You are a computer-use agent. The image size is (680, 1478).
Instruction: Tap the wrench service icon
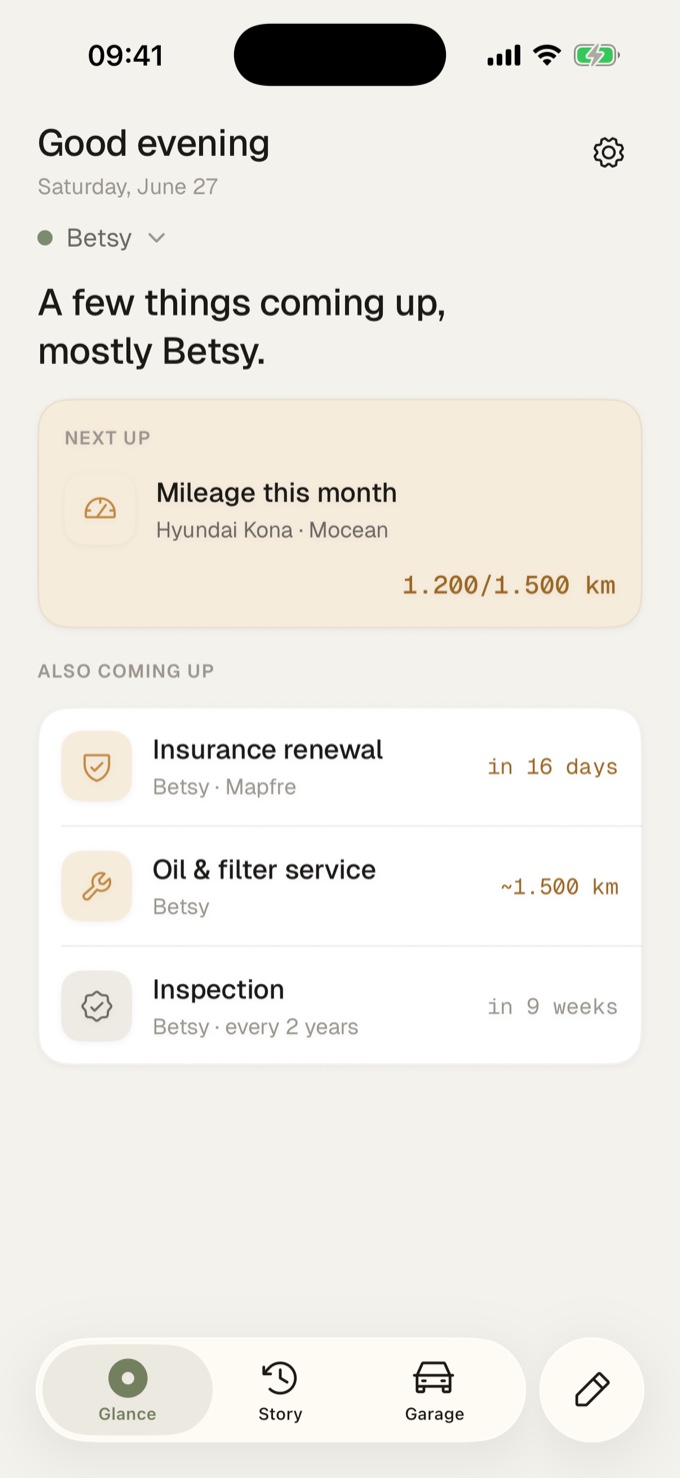click(x=96, y=886)
